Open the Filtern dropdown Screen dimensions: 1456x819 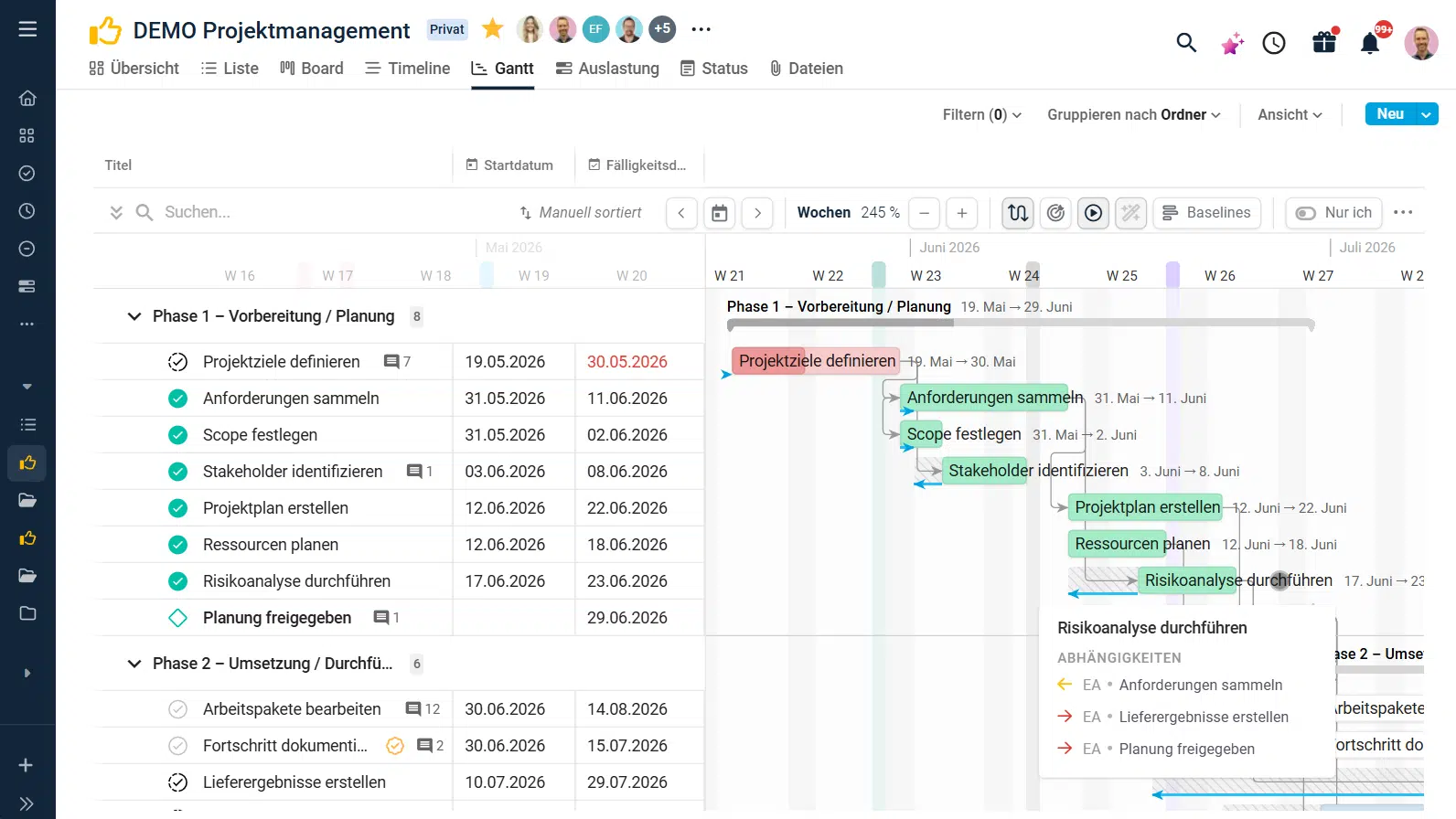pyautogui.click(x=982, y=114)
